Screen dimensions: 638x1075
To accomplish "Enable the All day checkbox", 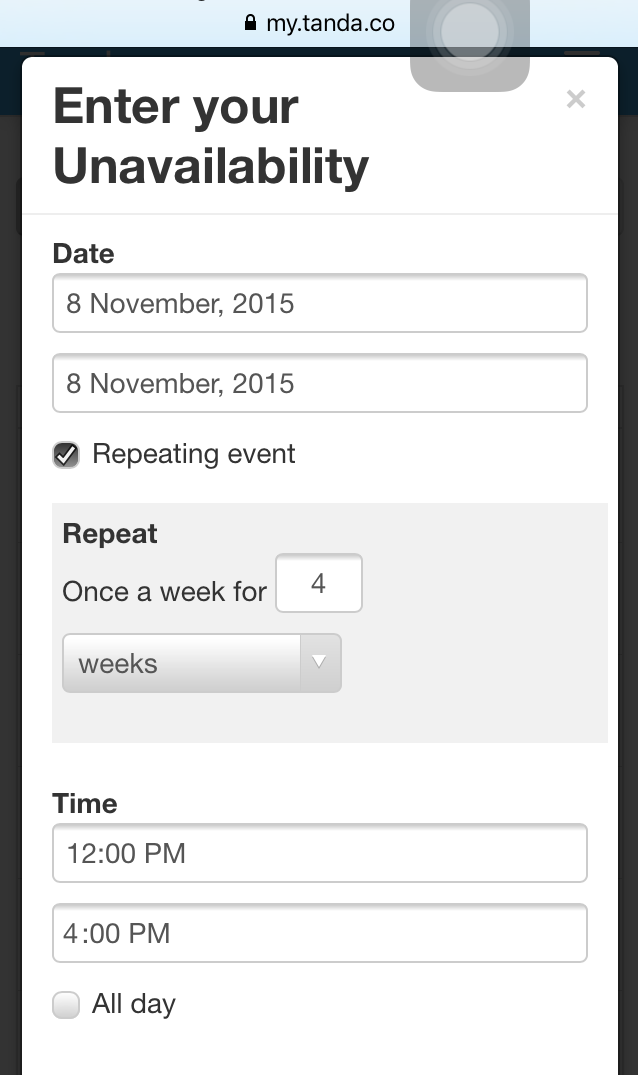I will (66, 1005).
